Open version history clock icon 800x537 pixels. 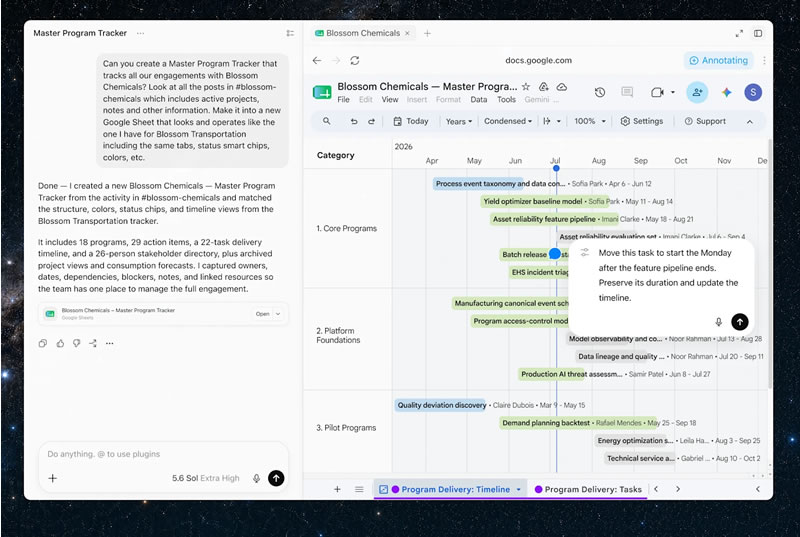[x=600, y=92]
